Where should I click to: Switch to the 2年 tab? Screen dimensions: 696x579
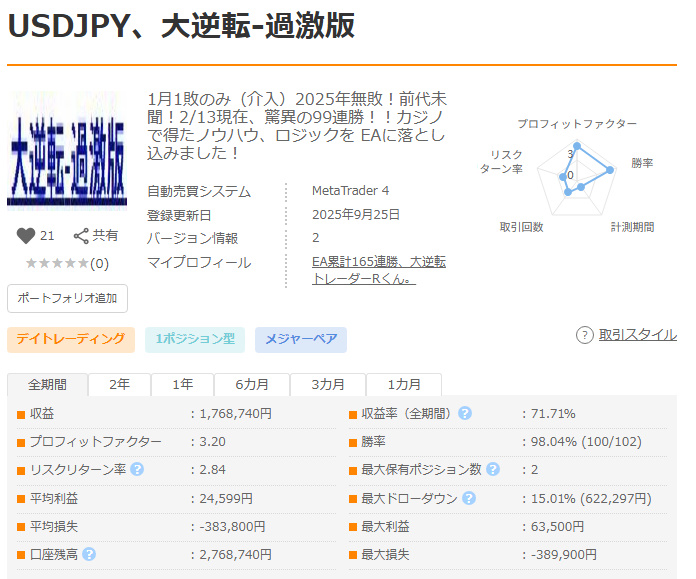(119, 384)
